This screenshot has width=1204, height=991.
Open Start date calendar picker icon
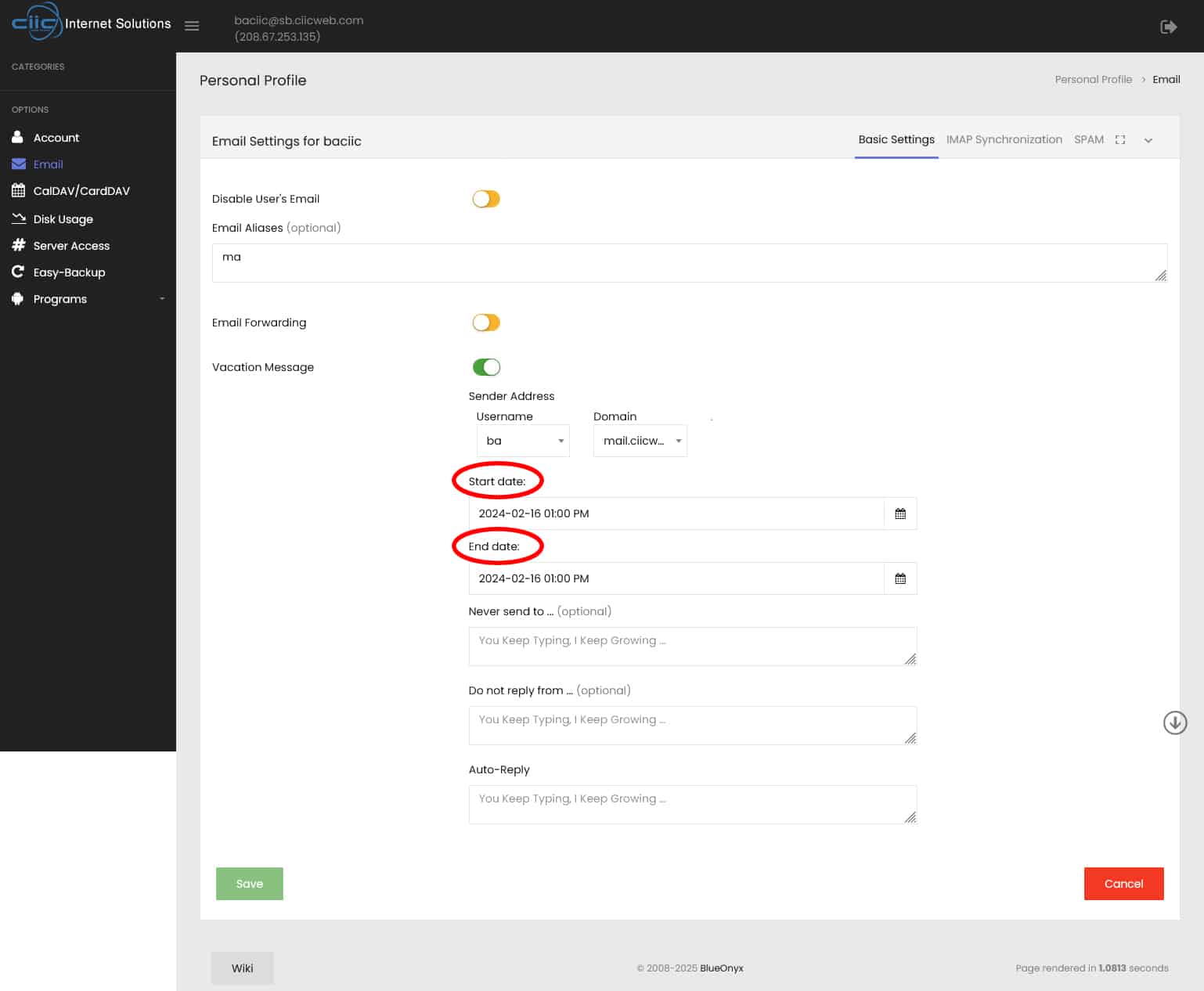[x=900, y=514]
